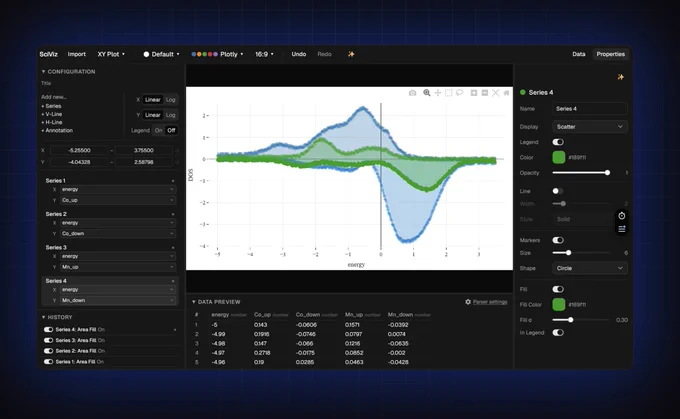Open the marker Shape Circle dropdown
The height and width of the screenshot is (419, 680).
(590, 268)
